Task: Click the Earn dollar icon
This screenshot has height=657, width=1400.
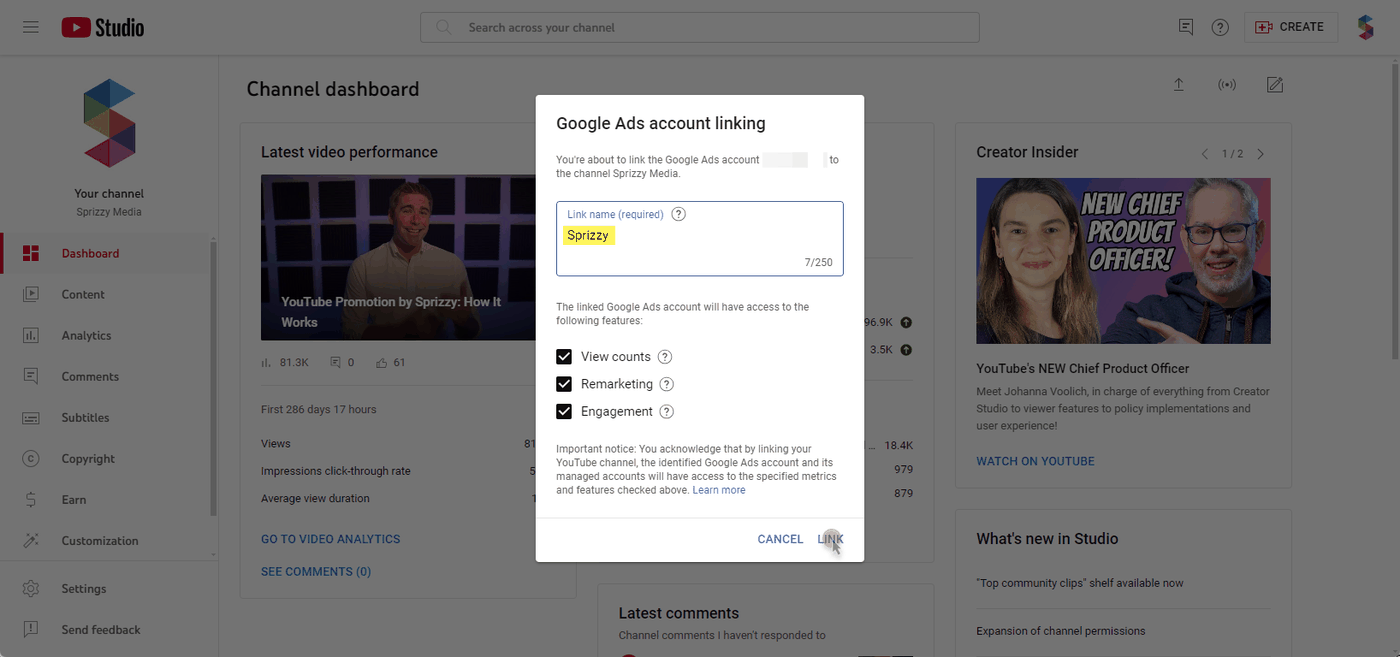Action: (31, 499)
